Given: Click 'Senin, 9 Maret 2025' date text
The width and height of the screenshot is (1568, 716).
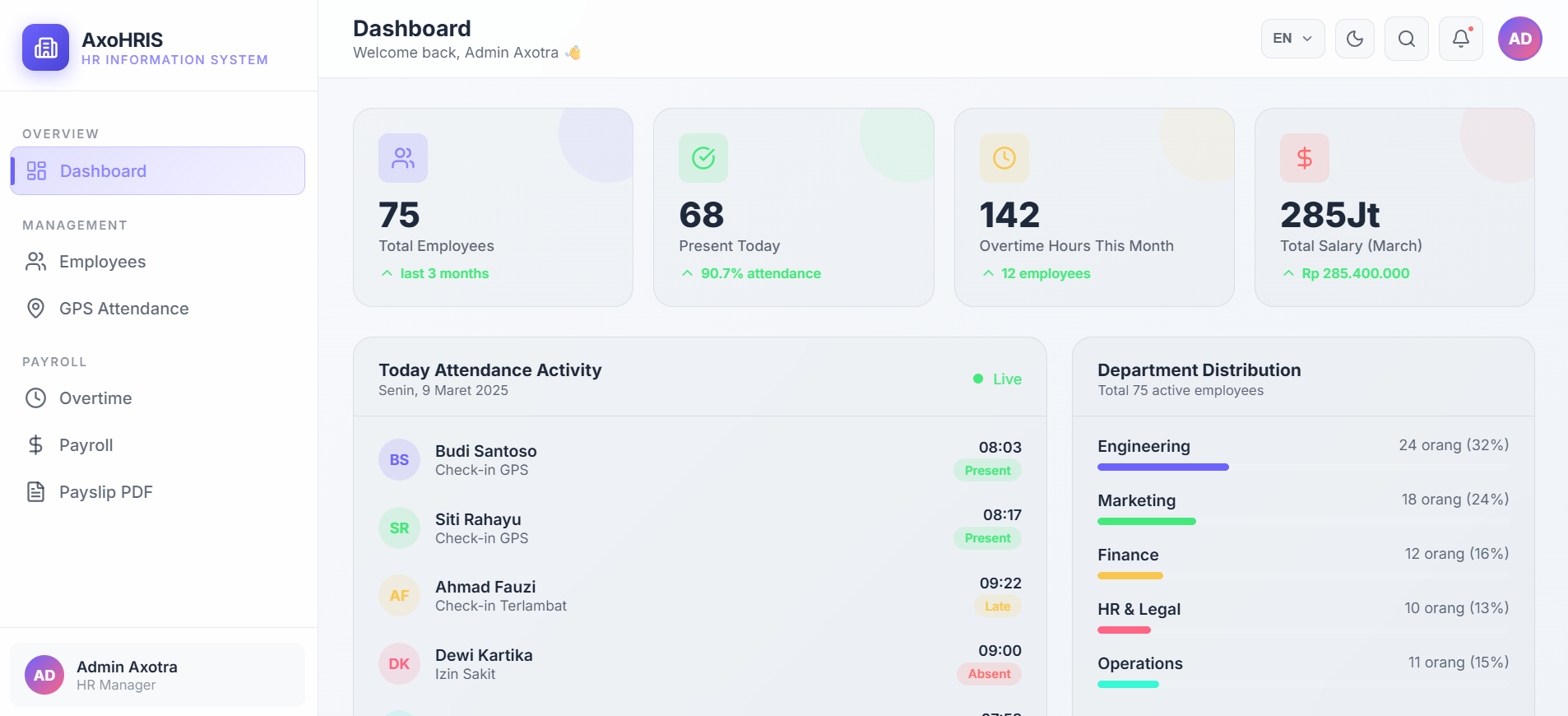Looking at the screenshot, I should click(x=443, y=391).
